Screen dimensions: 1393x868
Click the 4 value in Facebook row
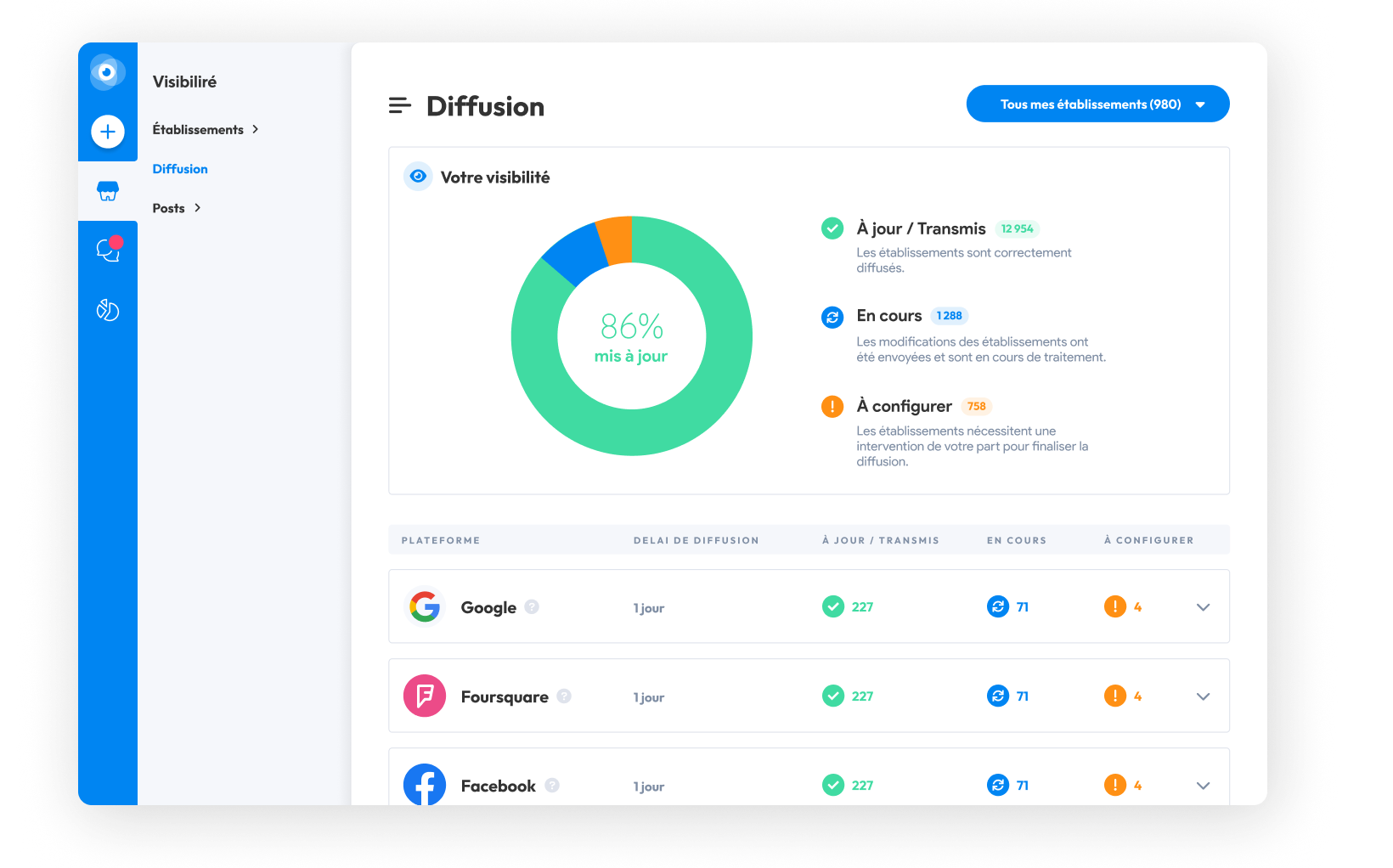click(1137, 785)
